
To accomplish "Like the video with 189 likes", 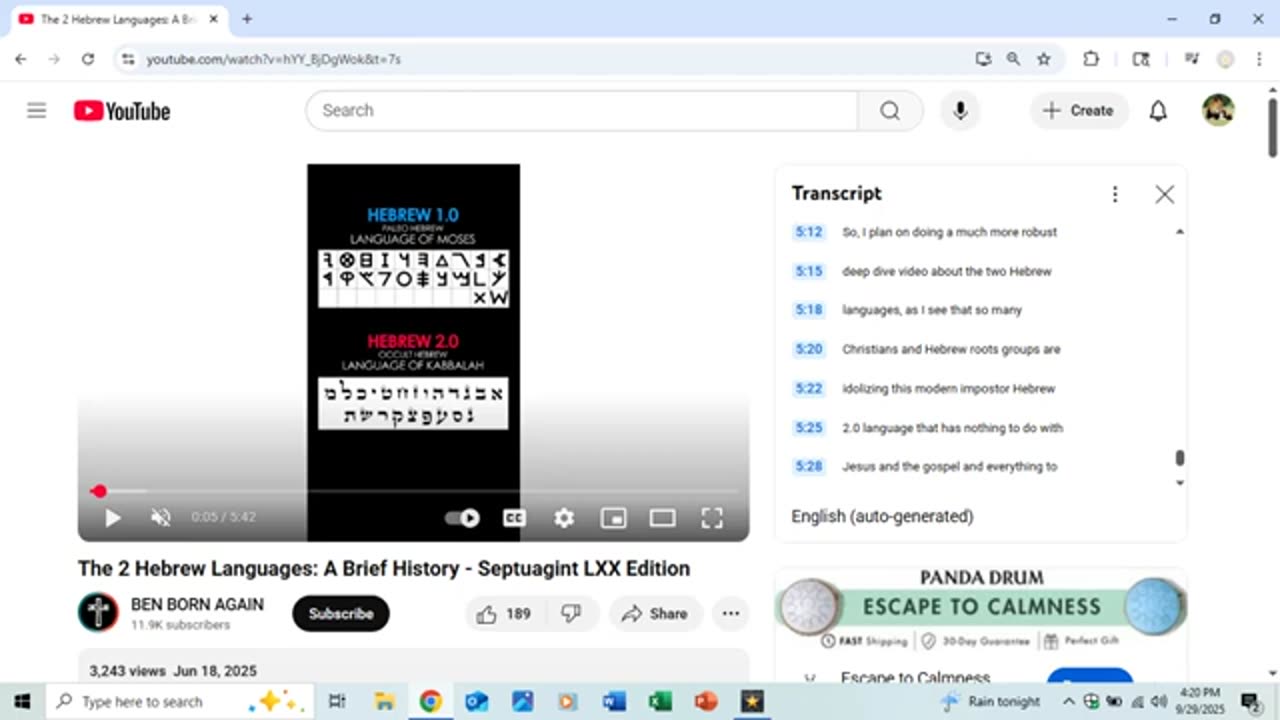I will click(x=504, y=614).
